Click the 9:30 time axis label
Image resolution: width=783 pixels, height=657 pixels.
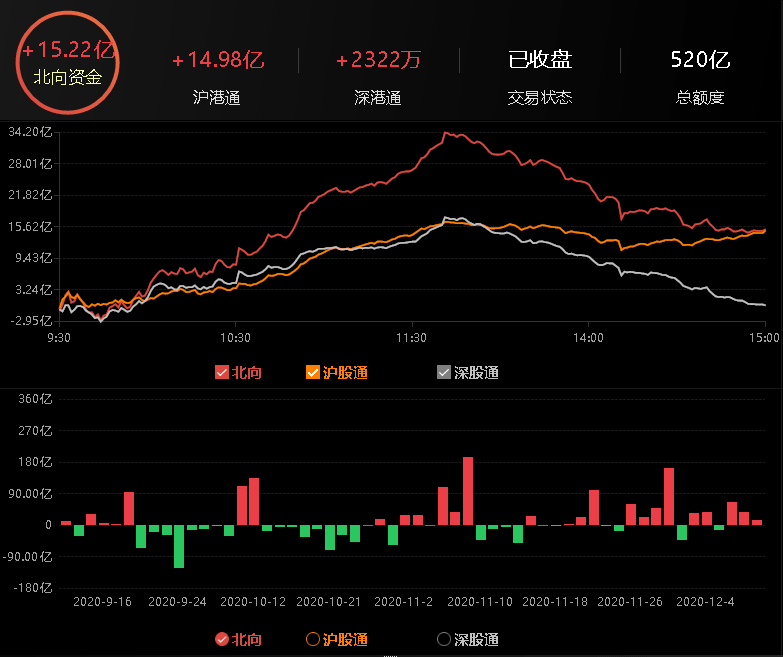pyautogui.click(x=59, y=338)
